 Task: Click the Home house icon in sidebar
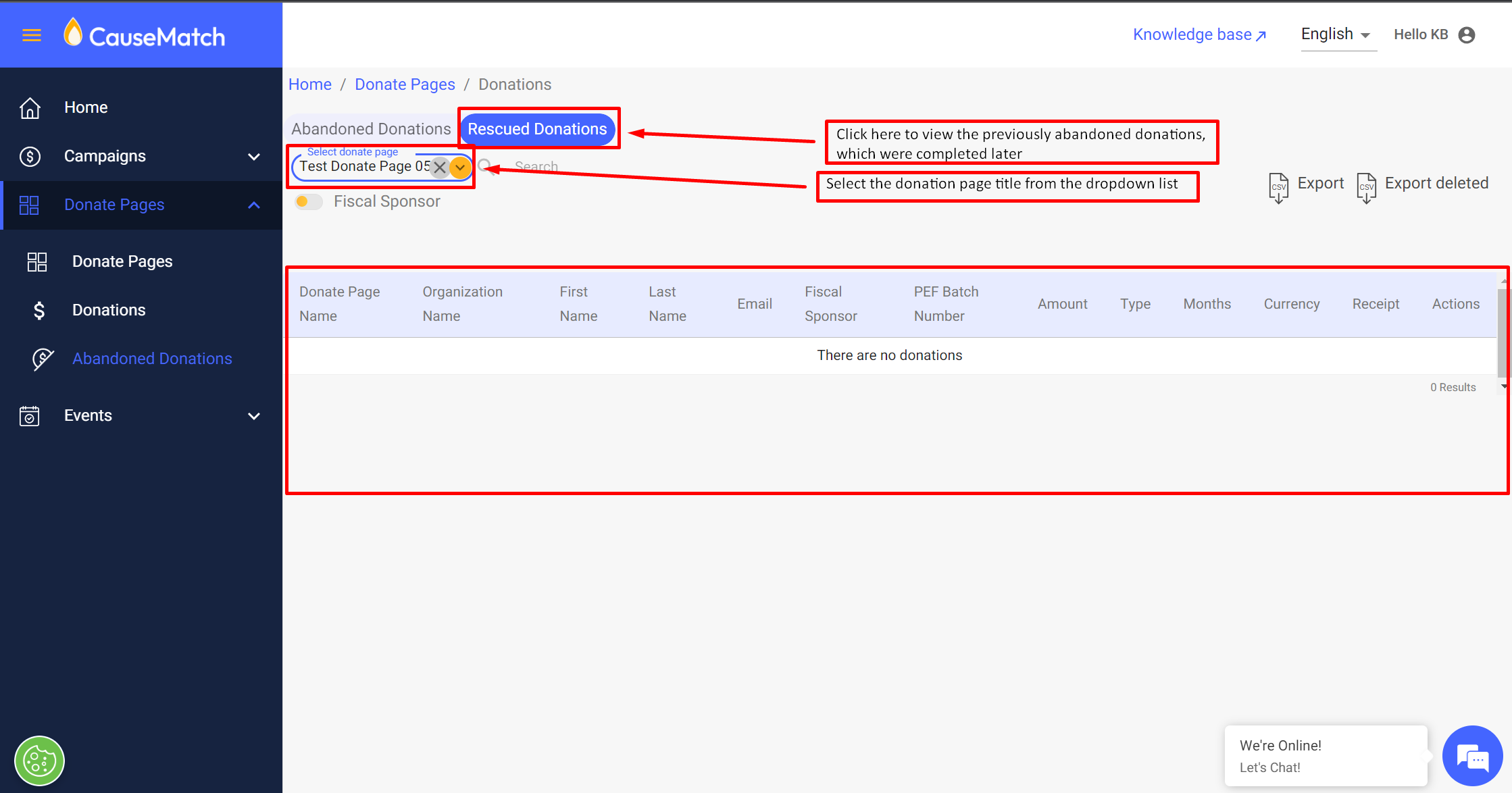(30, 107)
